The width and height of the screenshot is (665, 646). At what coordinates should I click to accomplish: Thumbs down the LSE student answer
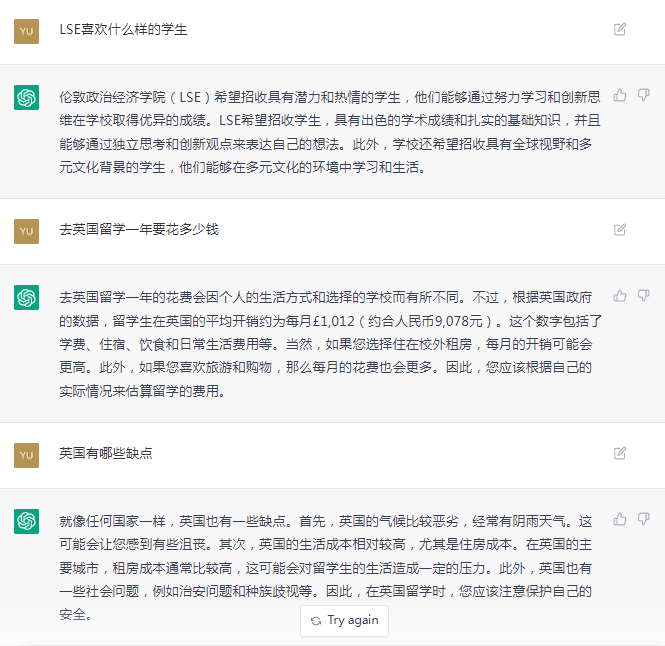(643, 95)
